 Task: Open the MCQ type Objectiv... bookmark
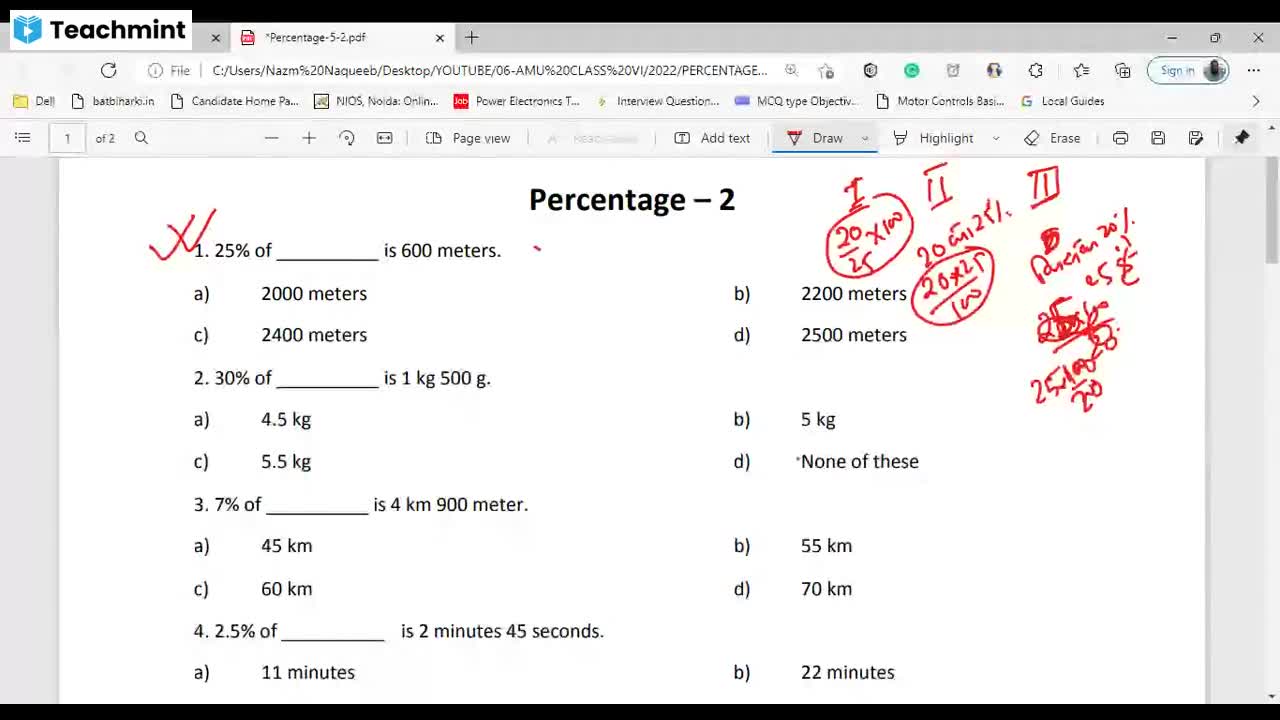[x=797, y=101]
